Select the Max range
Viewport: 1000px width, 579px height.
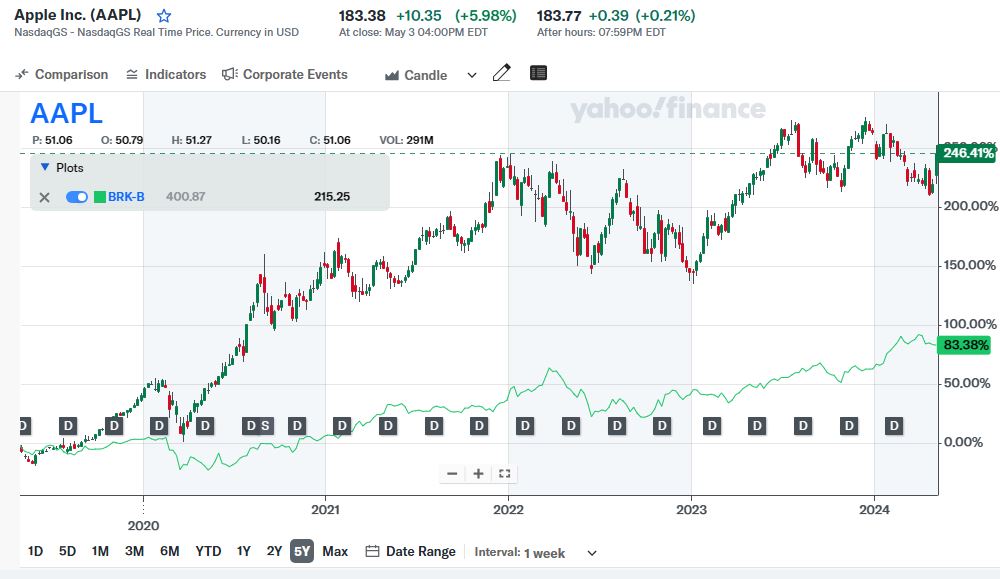click(x=335, y=552)
